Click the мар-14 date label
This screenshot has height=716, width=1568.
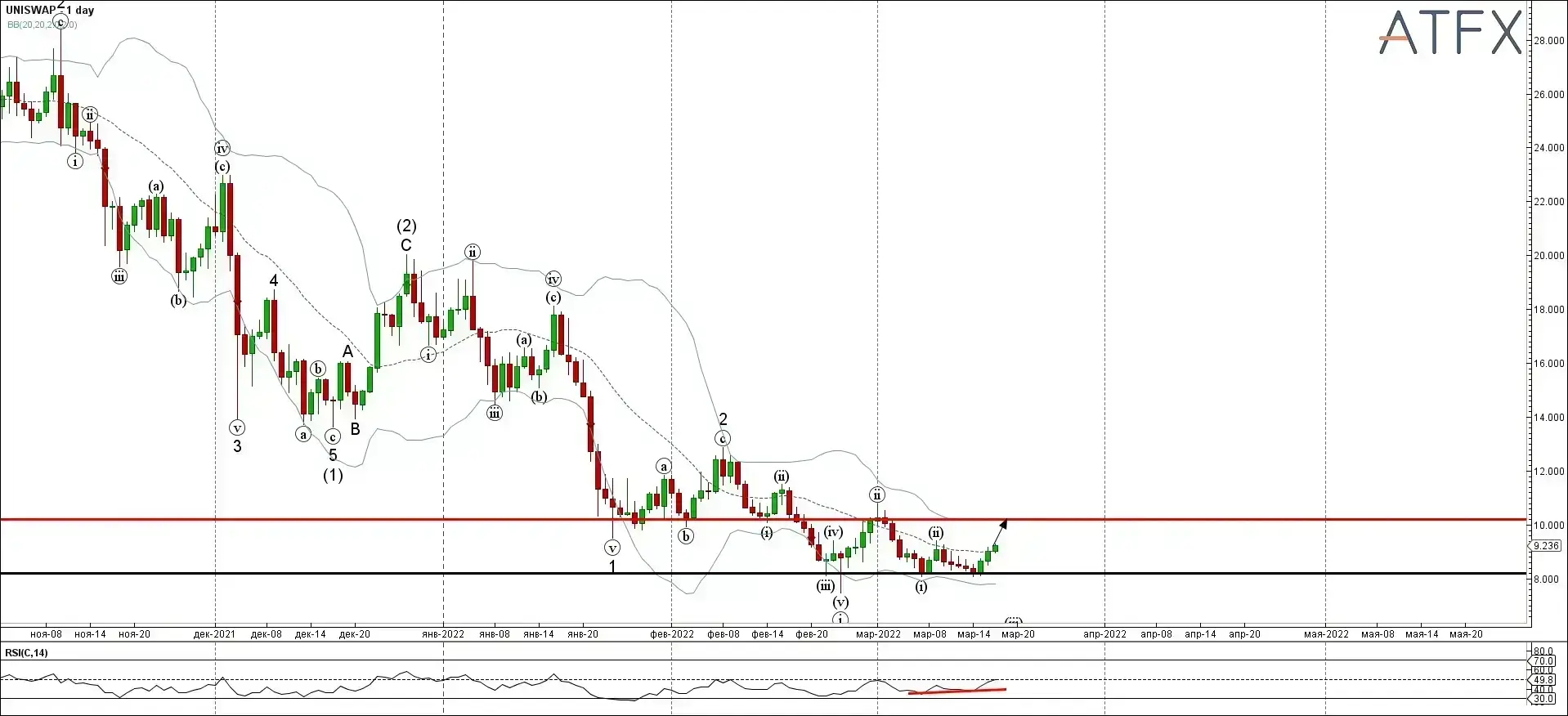point(974,633)
